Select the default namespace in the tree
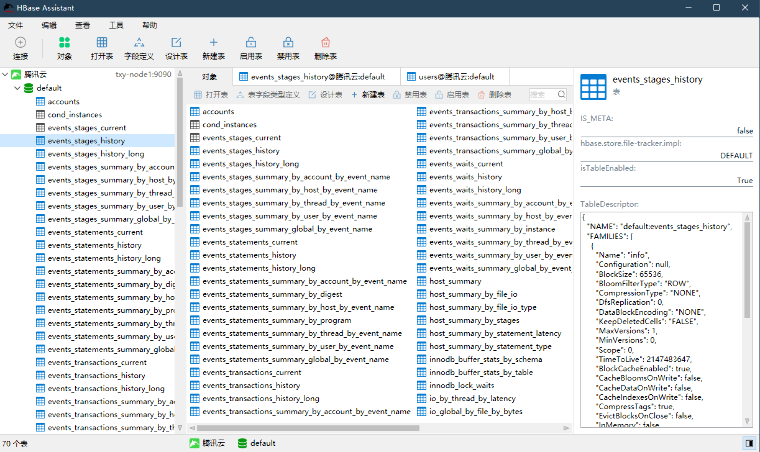This screenshot has height=452, width=760. point(49,88)
